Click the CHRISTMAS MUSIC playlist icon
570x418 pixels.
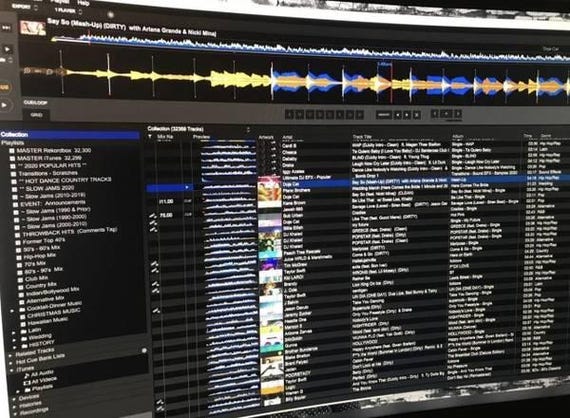pyautogui.click(x=23, y=317)
